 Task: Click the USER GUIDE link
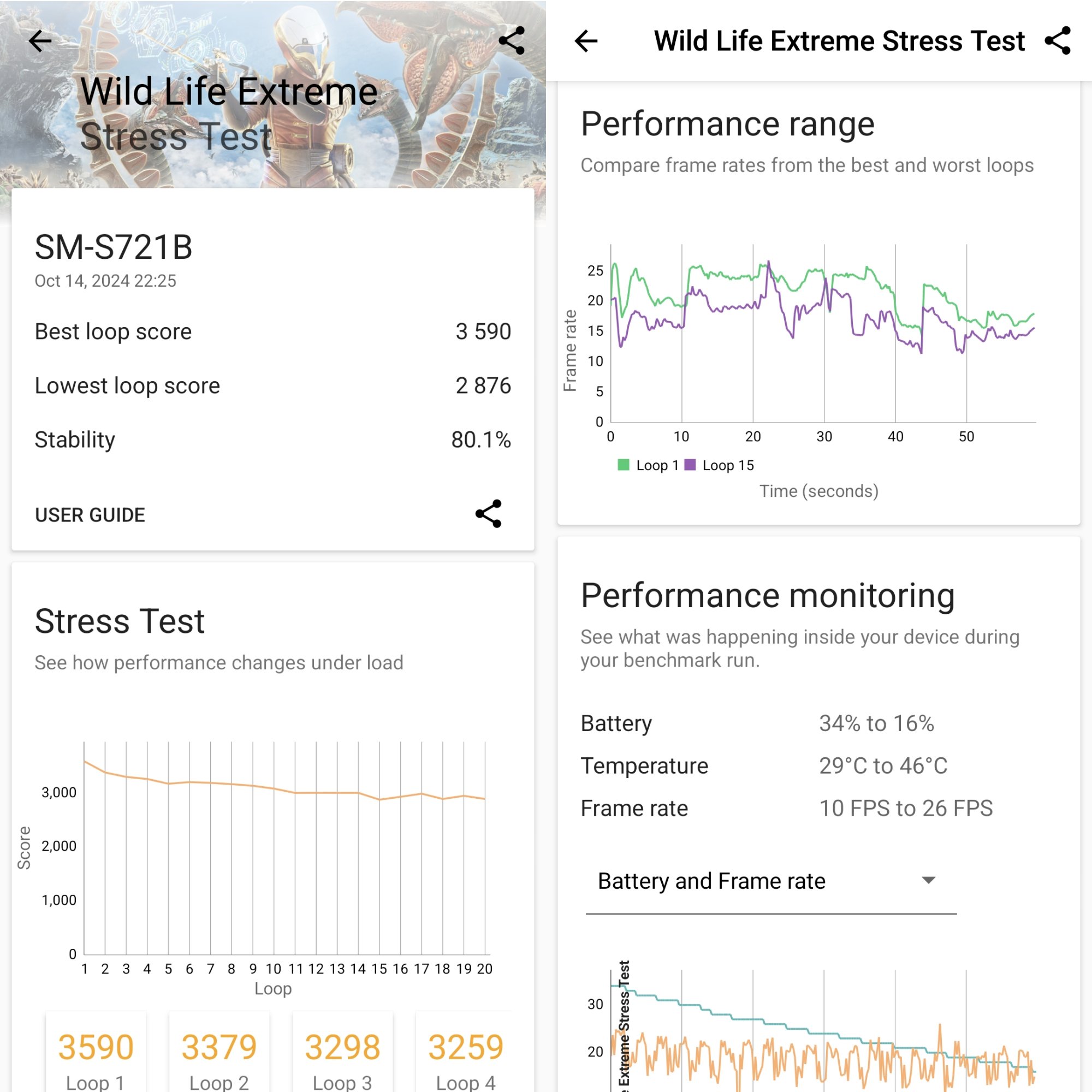point(91,514)
